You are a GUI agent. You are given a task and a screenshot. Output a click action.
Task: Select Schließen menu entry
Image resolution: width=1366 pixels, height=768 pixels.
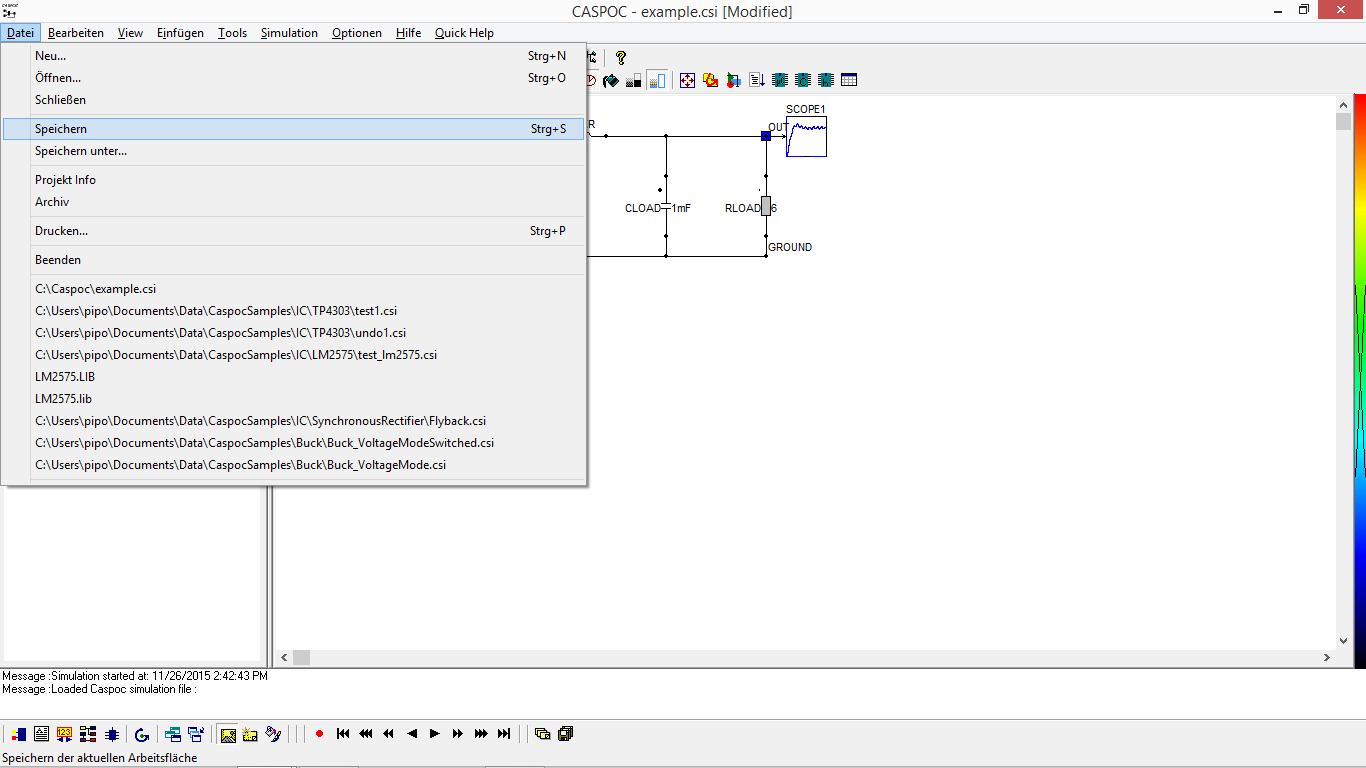tap(294, 100)
